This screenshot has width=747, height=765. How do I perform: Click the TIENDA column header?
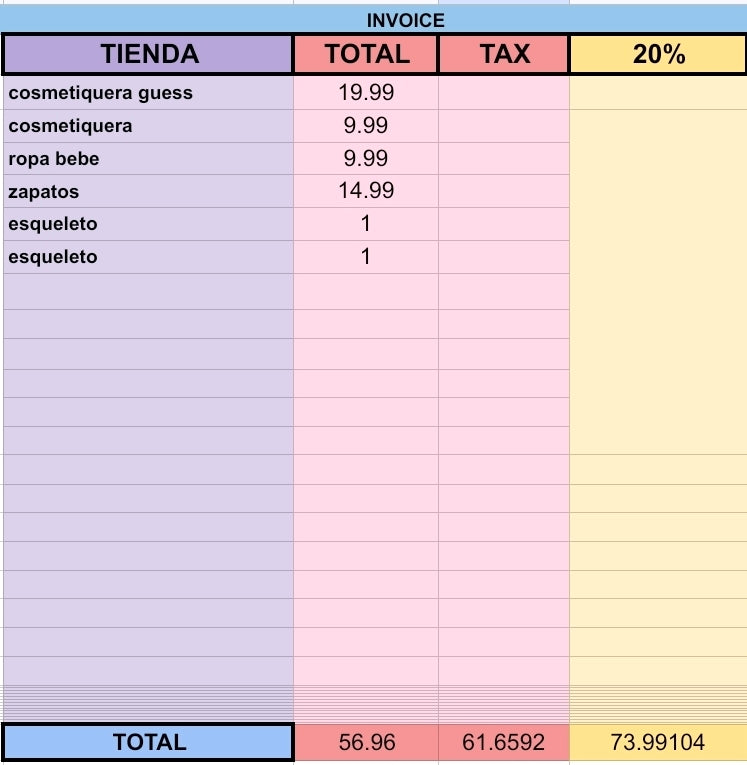[x=148, y=54]
